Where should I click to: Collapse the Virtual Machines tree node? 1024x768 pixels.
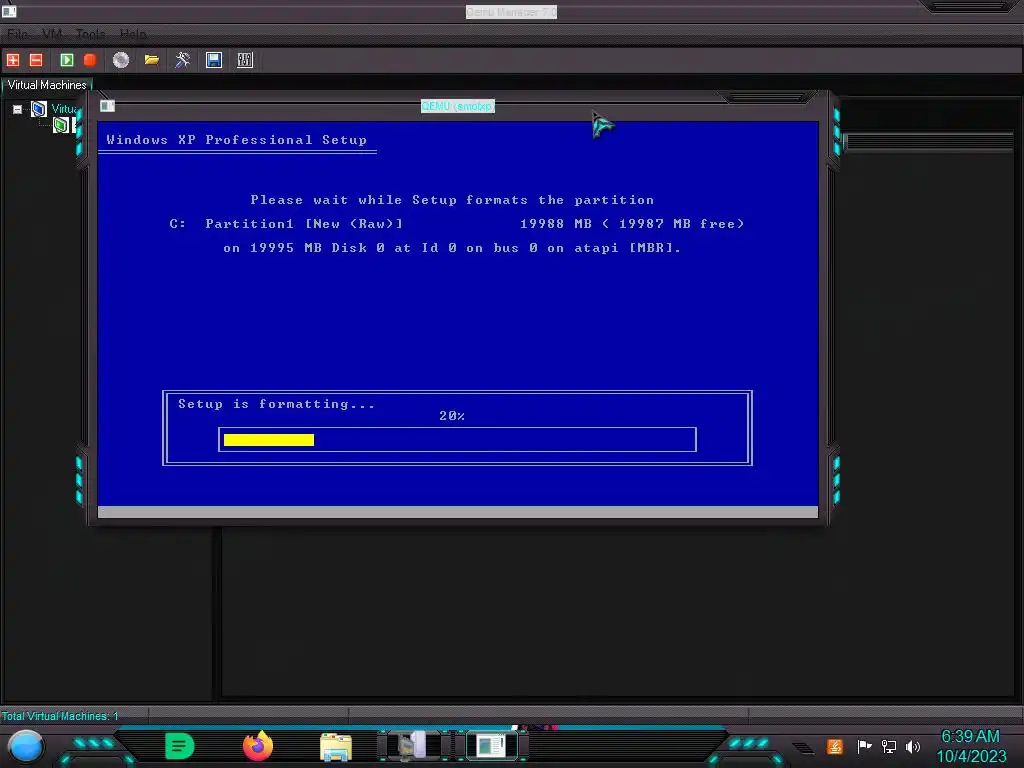18,109
